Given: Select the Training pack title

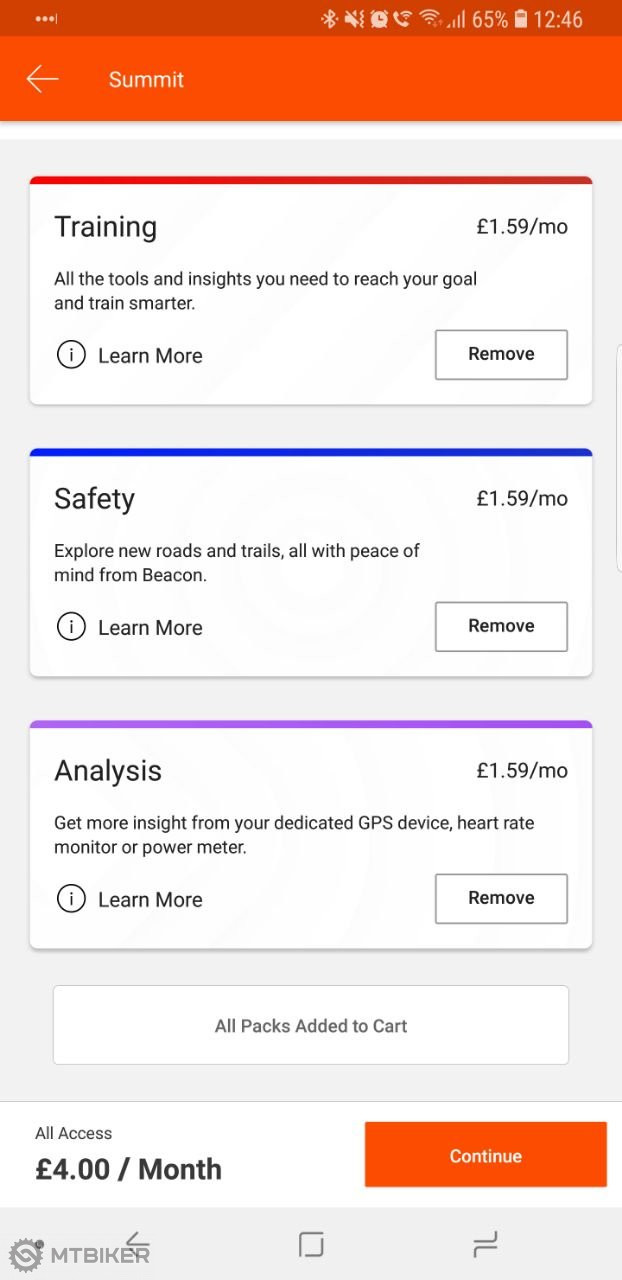Looking at the screenshot, I should [x=105, y=227].
